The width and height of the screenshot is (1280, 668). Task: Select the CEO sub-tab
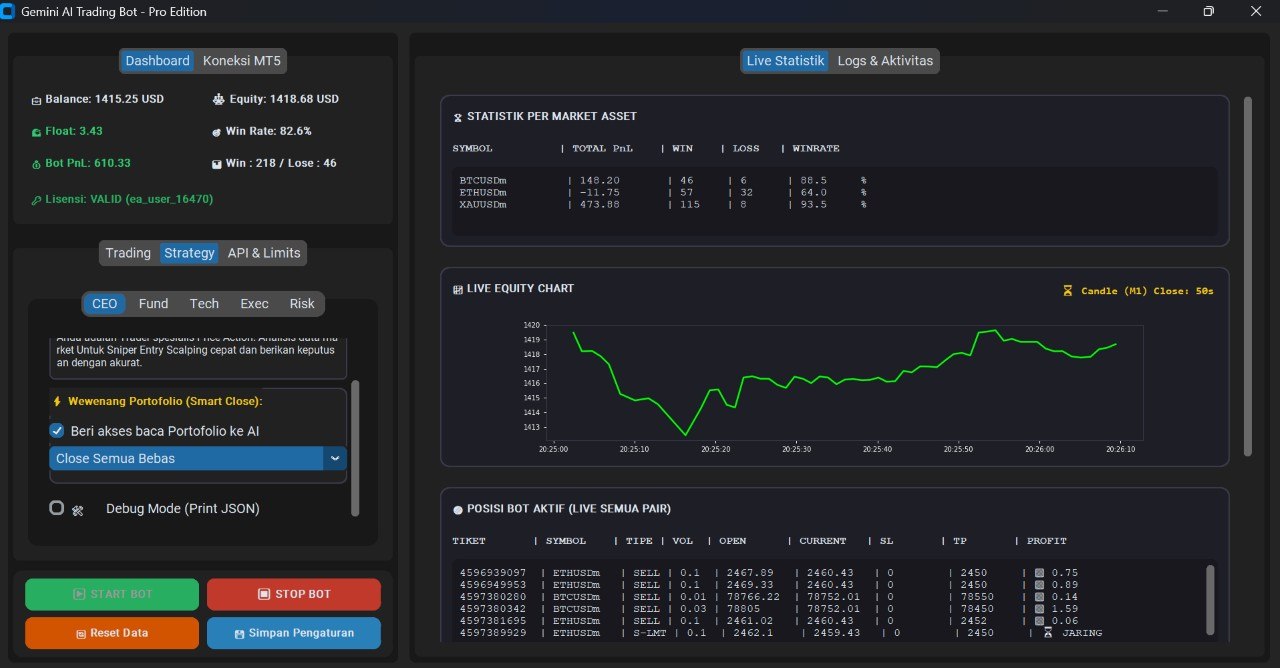105,304
